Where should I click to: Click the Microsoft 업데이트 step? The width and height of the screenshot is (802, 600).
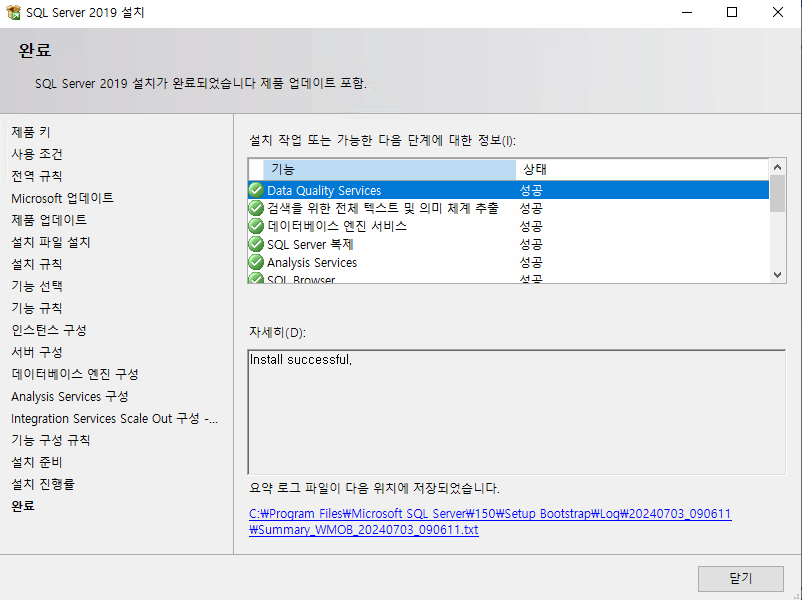(62, 198)
